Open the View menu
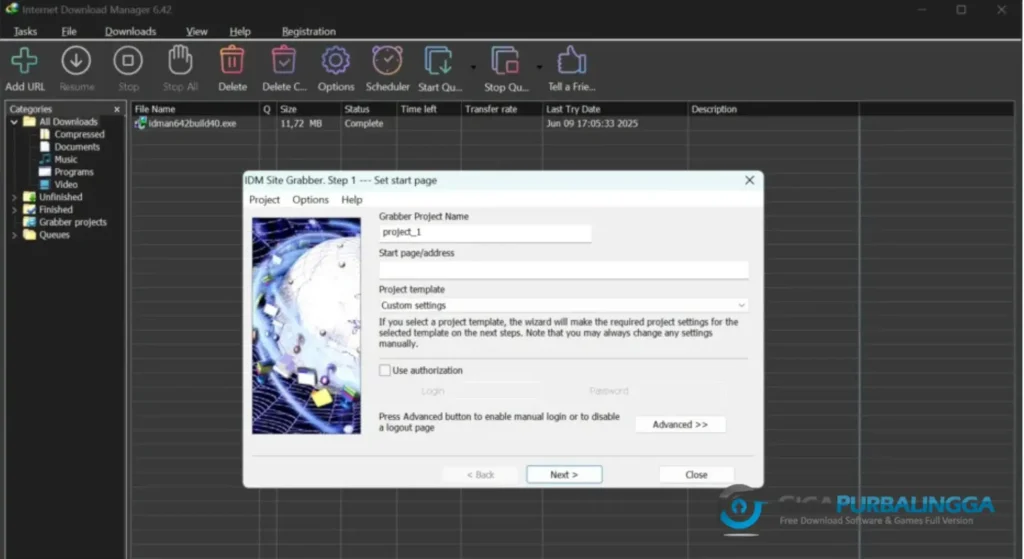The image size is (1024, 559). pos(197,31)
